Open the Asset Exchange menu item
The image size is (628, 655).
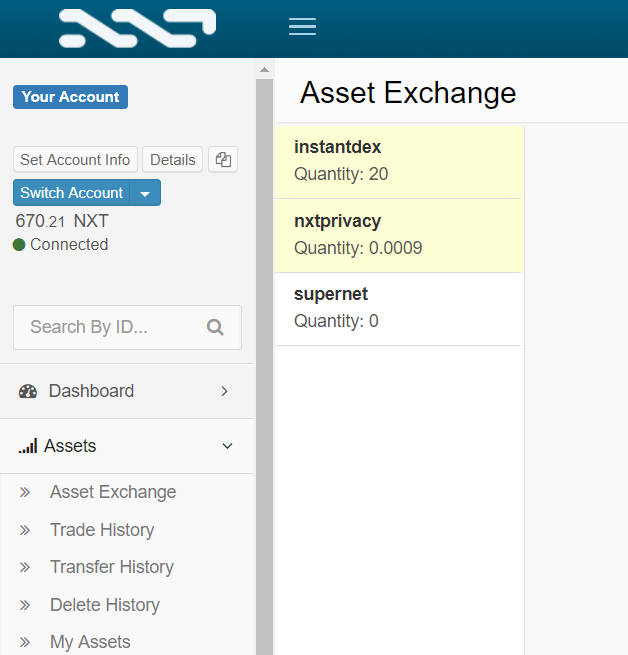click(x=113, y=492)
